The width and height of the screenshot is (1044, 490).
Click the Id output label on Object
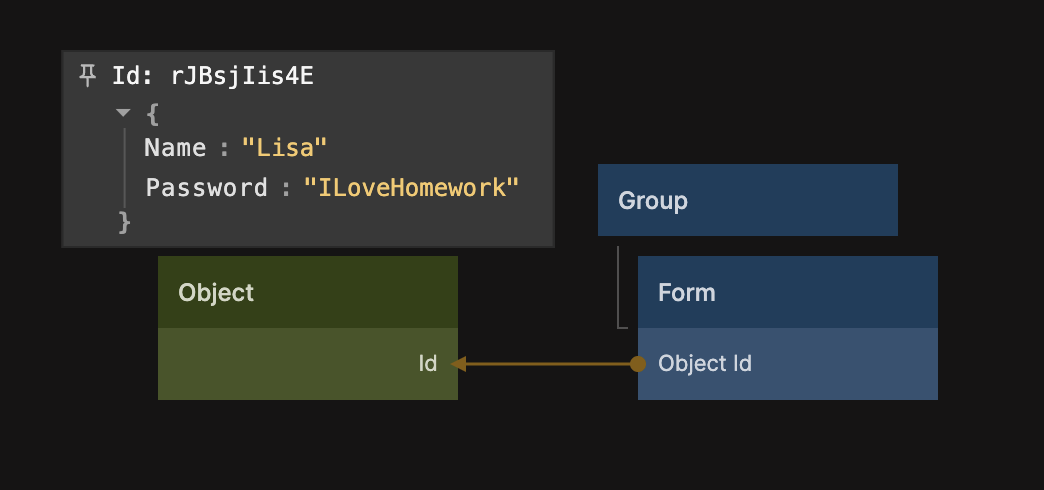(x=427, y=364)
